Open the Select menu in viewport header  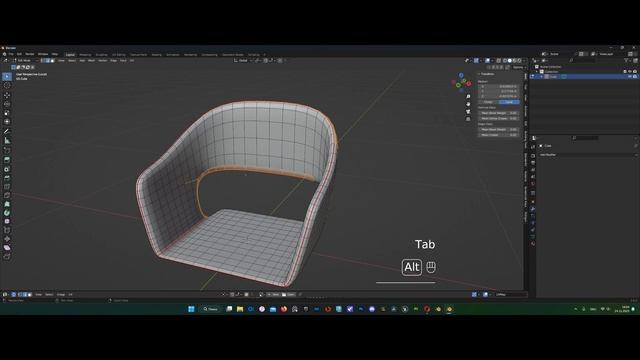tap(72, 60)
